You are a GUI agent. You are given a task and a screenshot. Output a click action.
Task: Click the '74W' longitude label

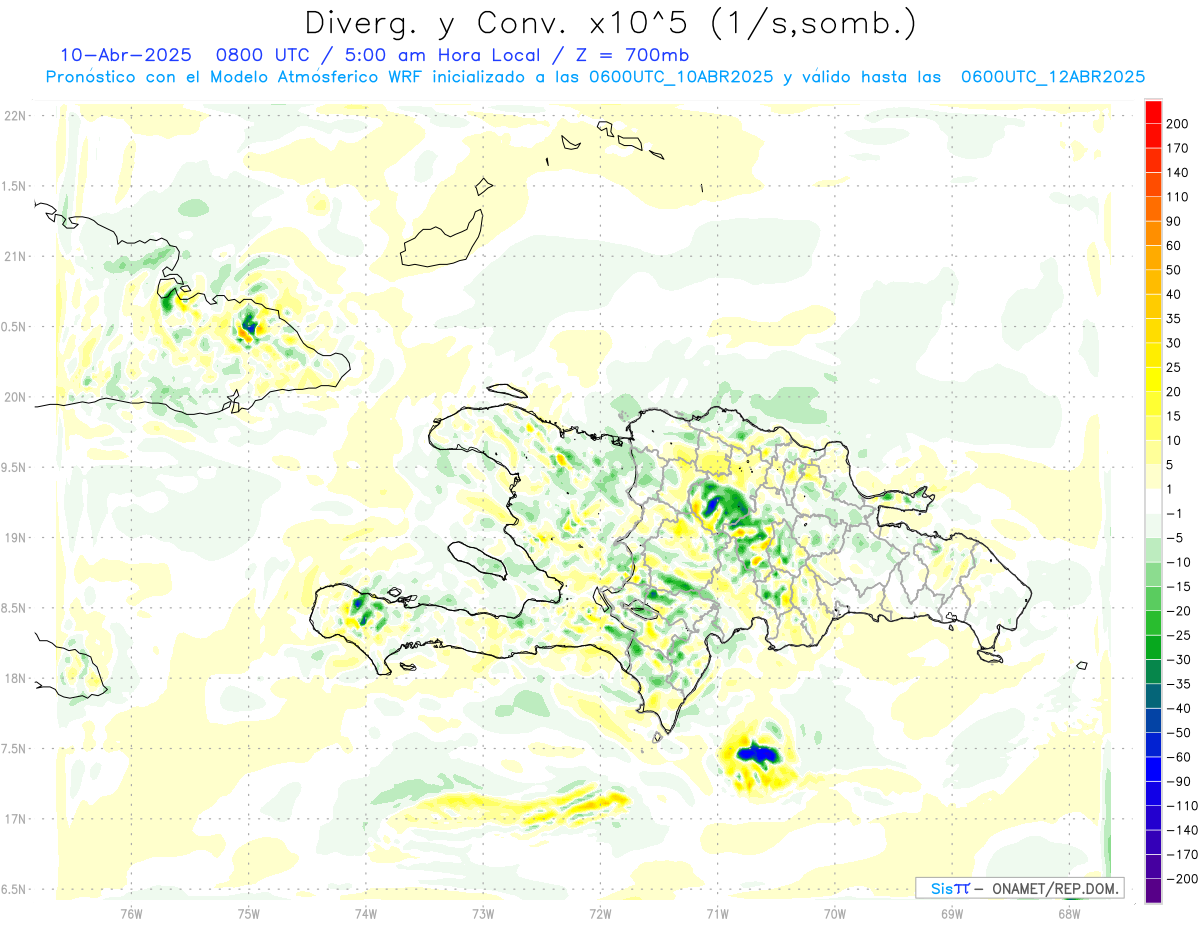point(366,913)
